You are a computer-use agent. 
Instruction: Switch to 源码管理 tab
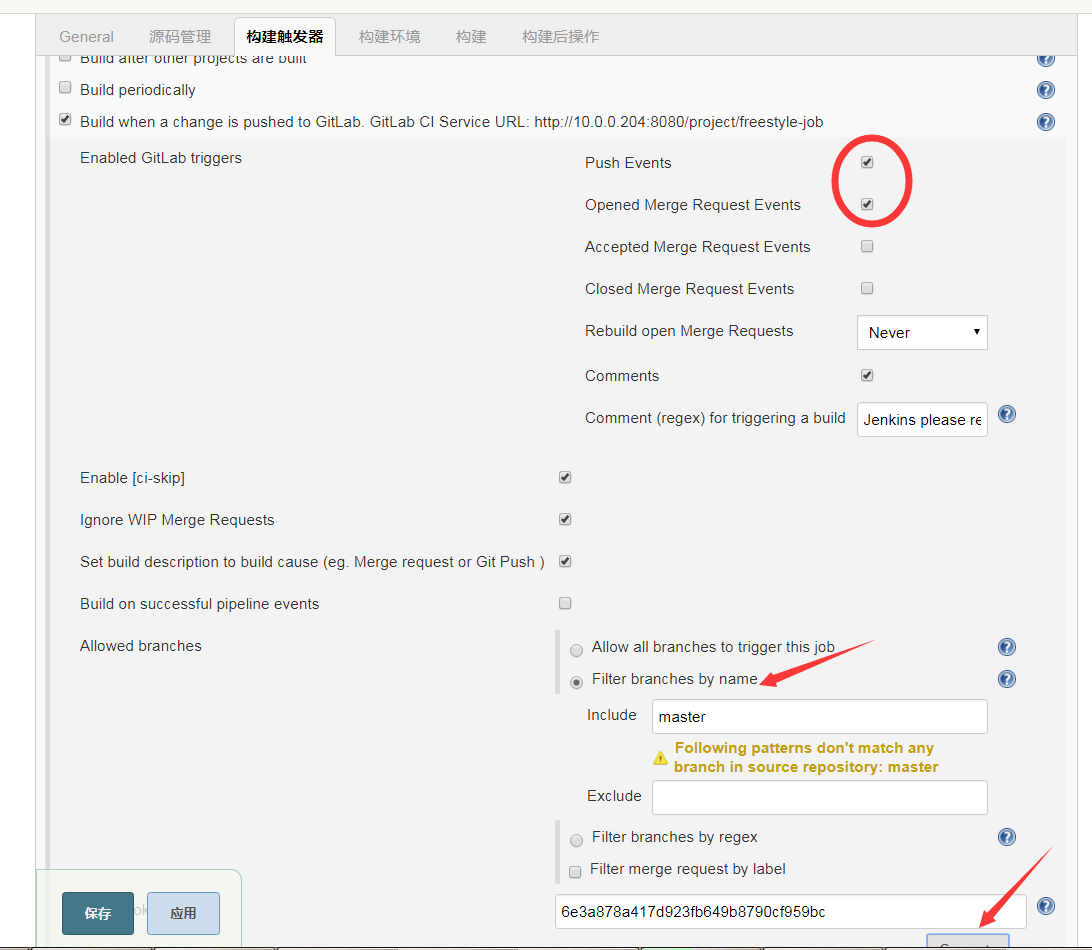180,36
